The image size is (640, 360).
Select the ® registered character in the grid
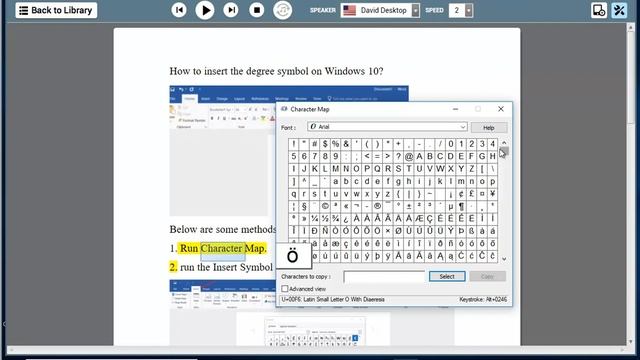coord(377,206)
